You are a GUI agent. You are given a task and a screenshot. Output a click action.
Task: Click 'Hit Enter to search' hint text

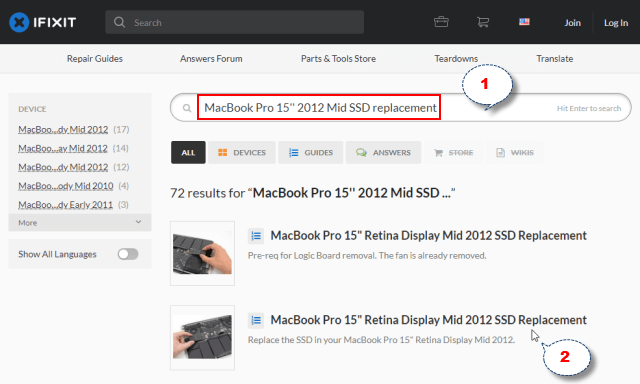589,108
